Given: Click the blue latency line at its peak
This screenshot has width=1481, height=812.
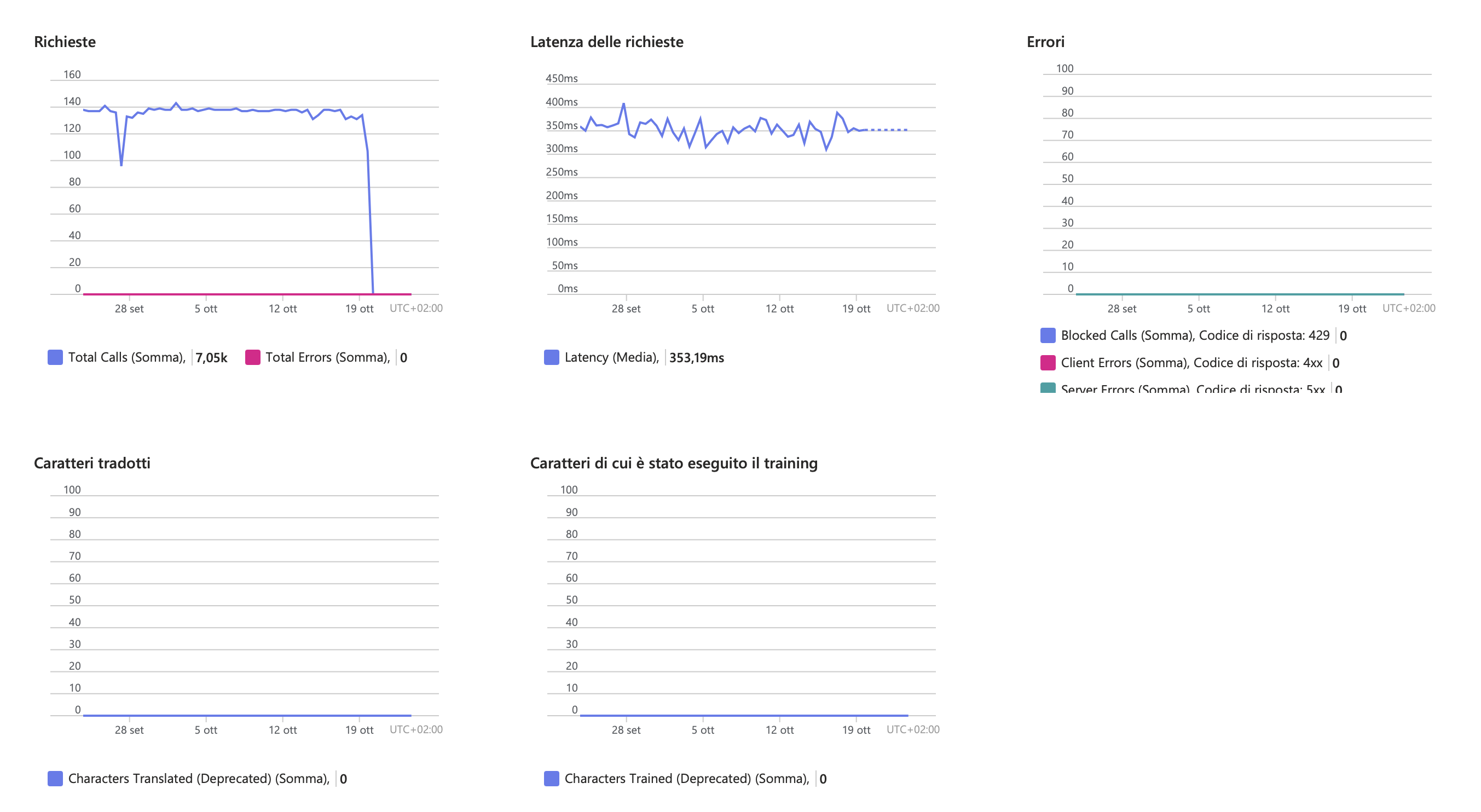Looking at the screenshot, I should coord(624,104).
